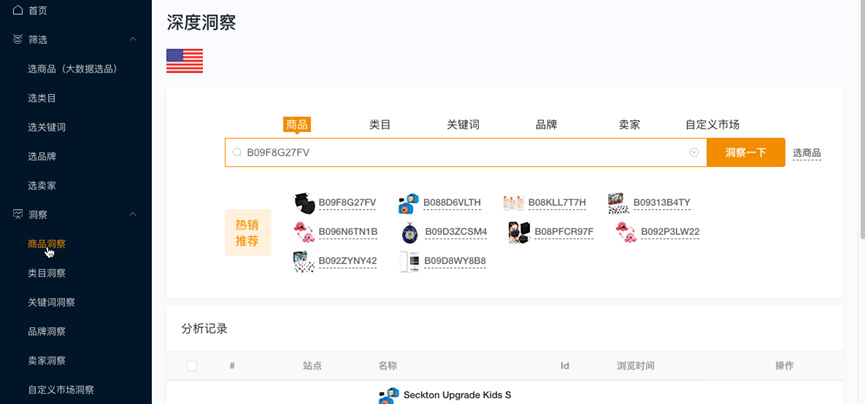Screen dimensions: 865x404
Task: Switch to the 关键词 search tab
Action: [x=463, y=125]
